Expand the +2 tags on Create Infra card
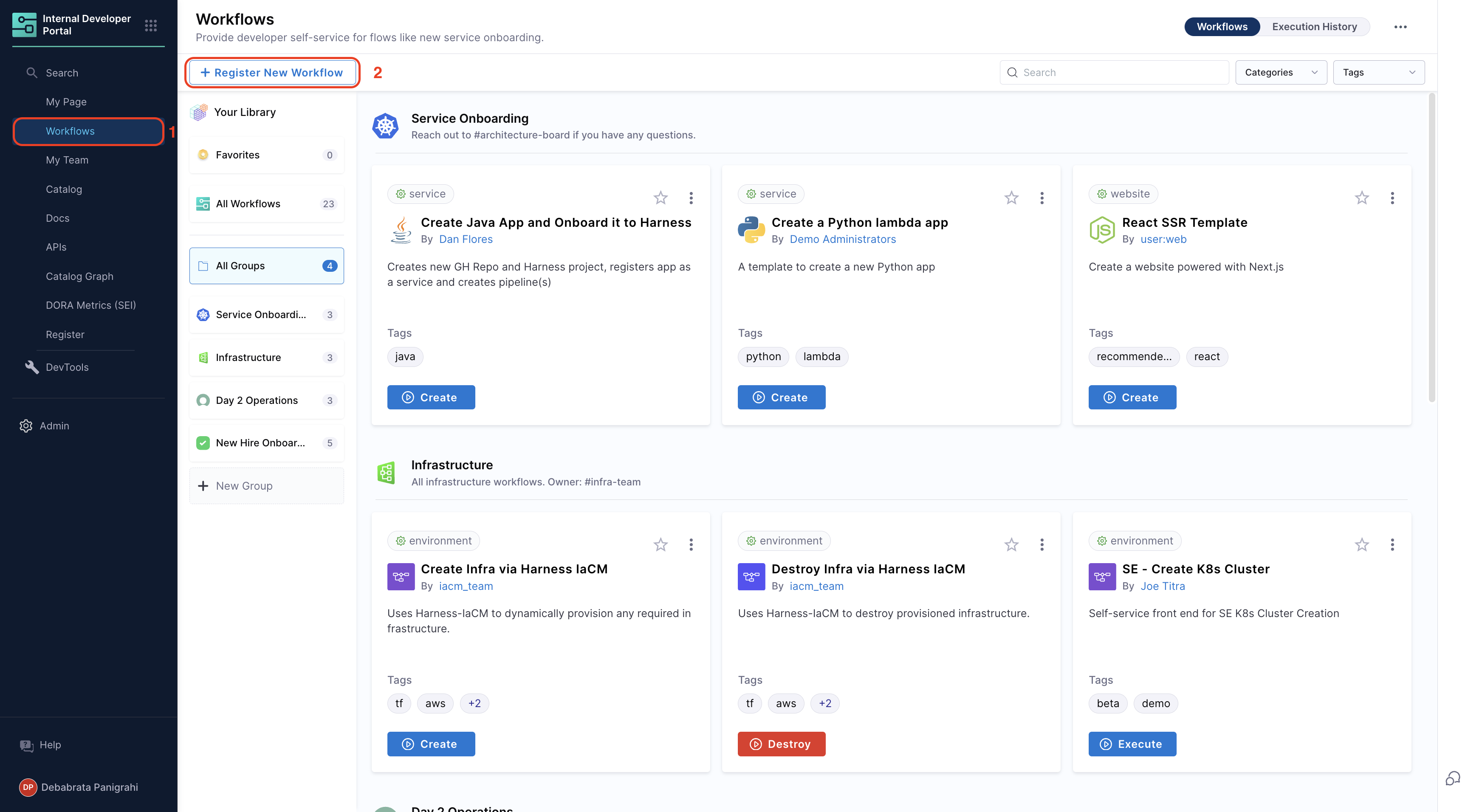1468x812 pixels. pos(474,703)
